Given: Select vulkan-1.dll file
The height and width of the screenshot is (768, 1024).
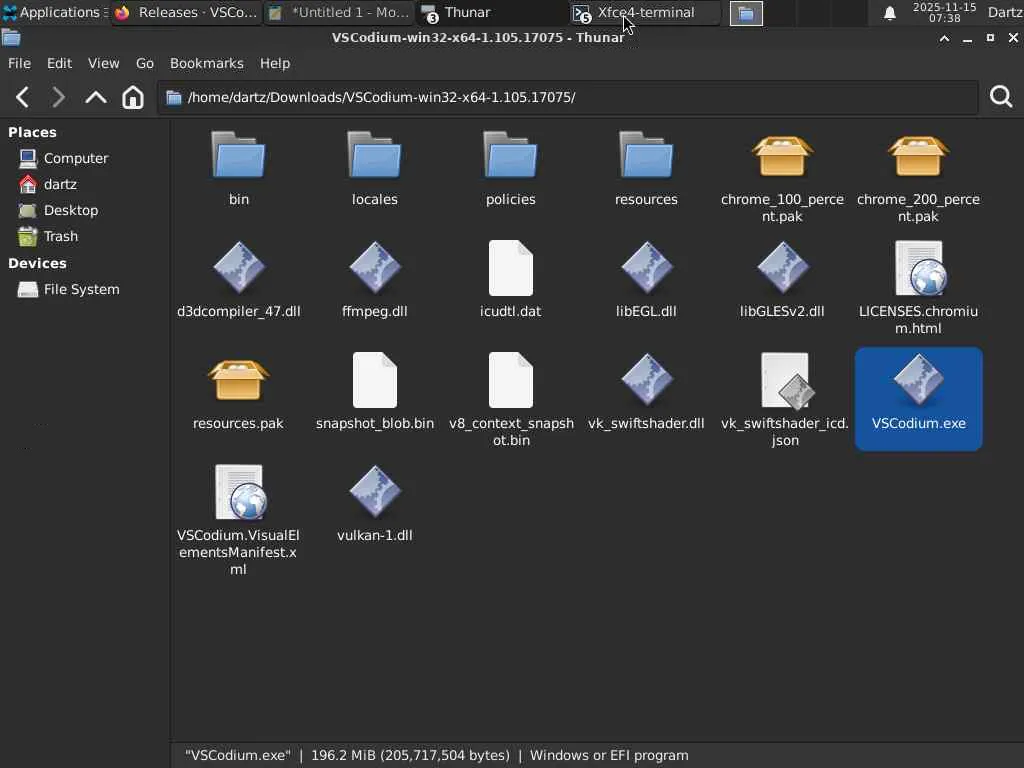Looking at the screenshot, I should [x=375, y=504].
